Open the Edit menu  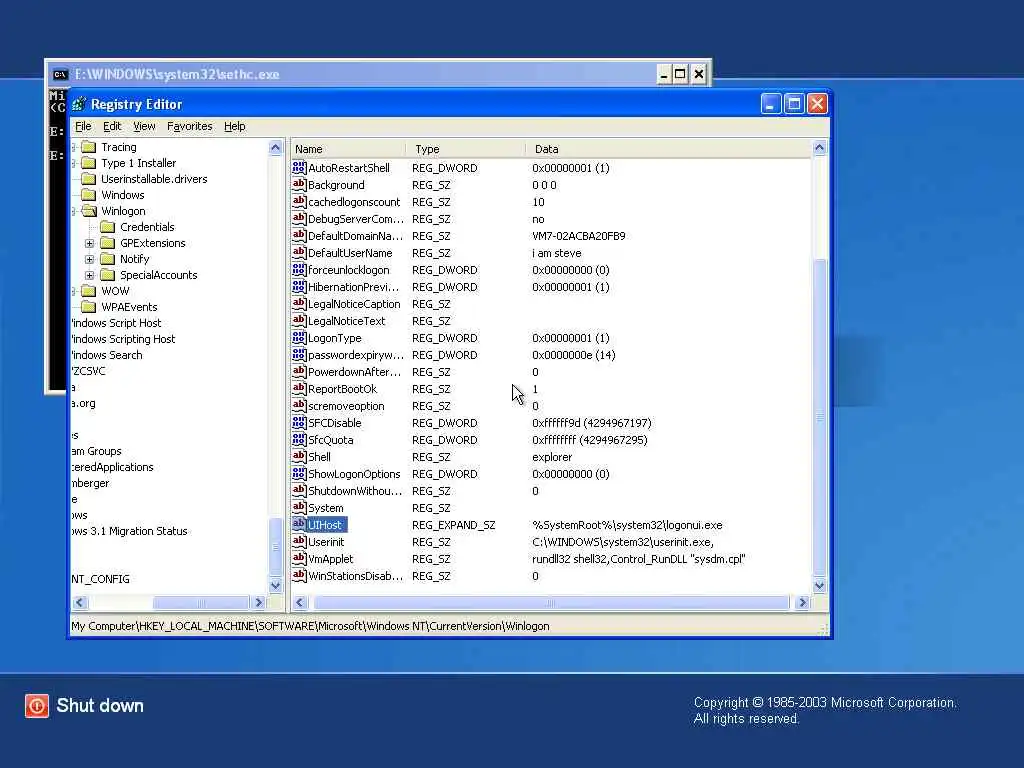(112, 126)
